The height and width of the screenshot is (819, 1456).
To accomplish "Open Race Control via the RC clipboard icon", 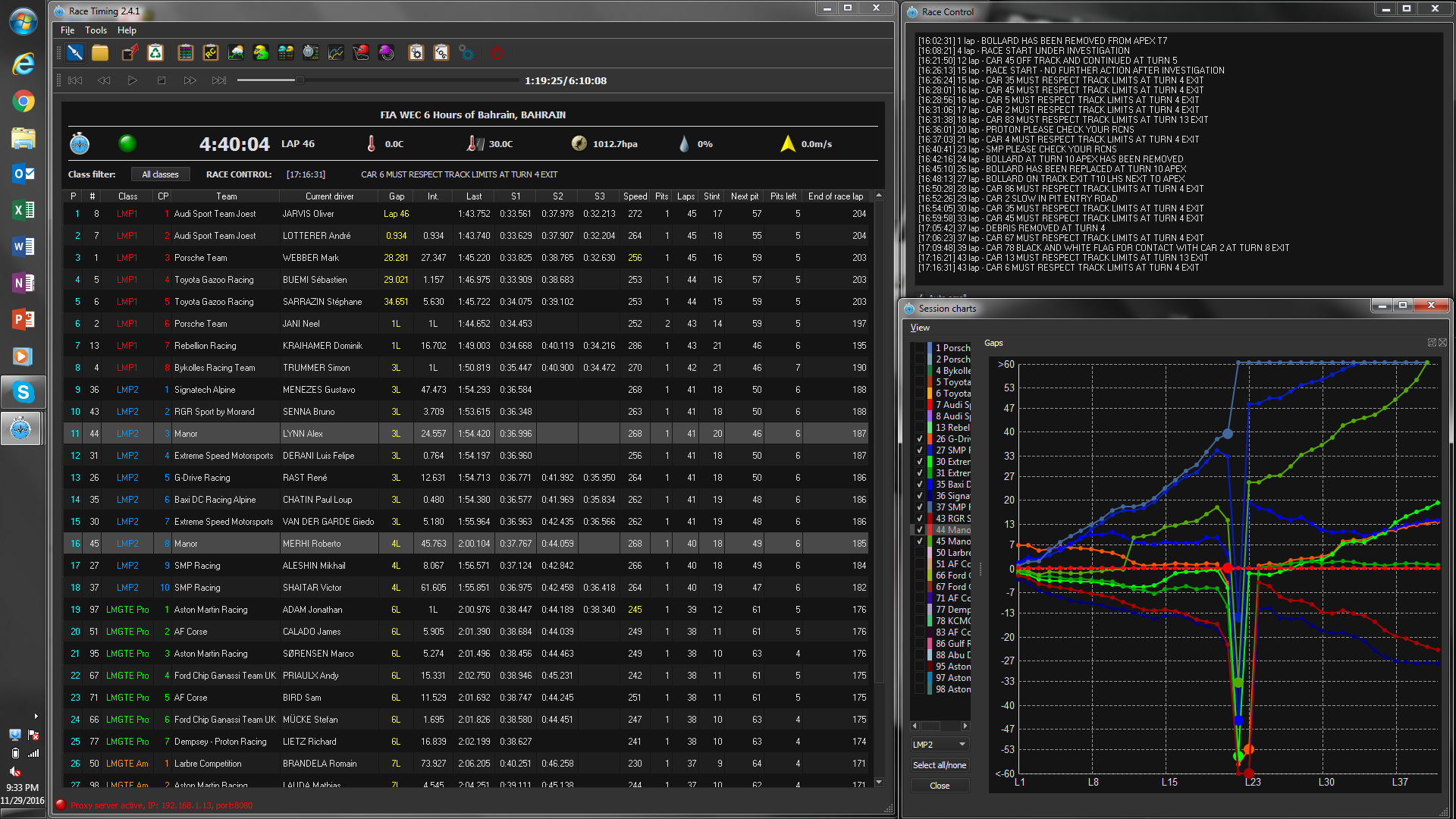I will click(210, 52).
